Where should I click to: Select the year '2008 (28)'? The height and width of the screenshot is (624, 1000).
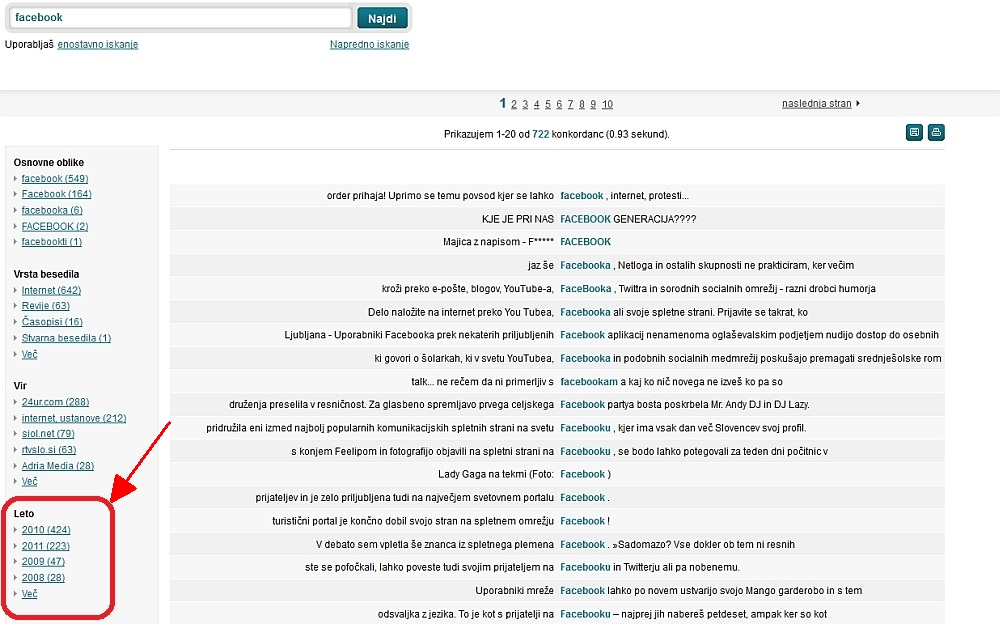pyautogui.click(x=43, y=577)
